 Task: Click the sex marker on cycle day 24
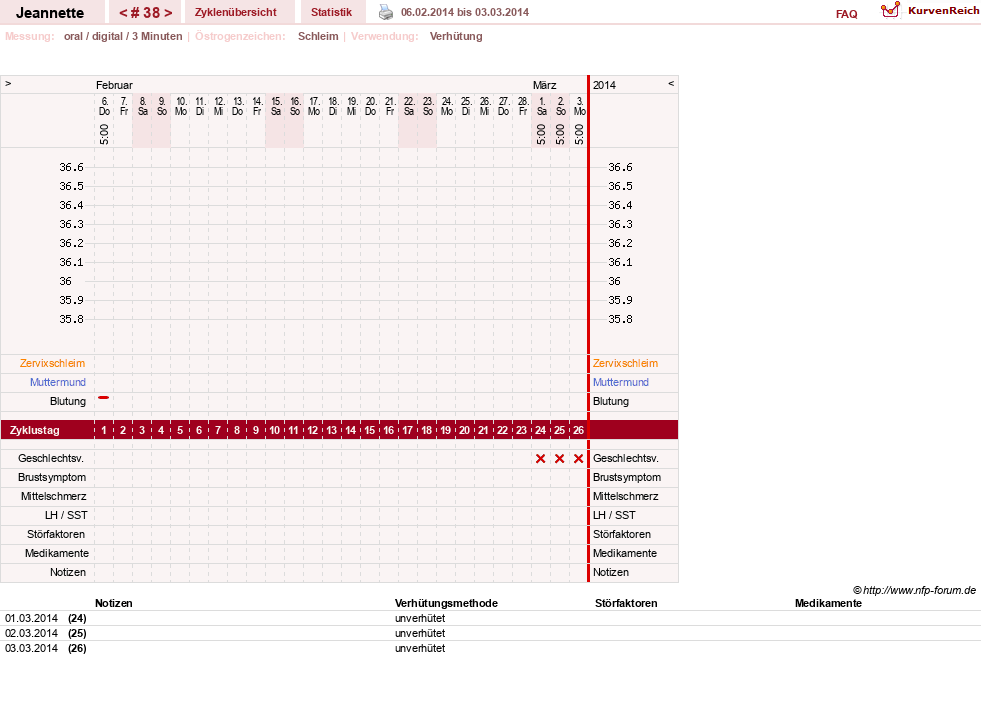pyautogui.click(x=541, y=459)
